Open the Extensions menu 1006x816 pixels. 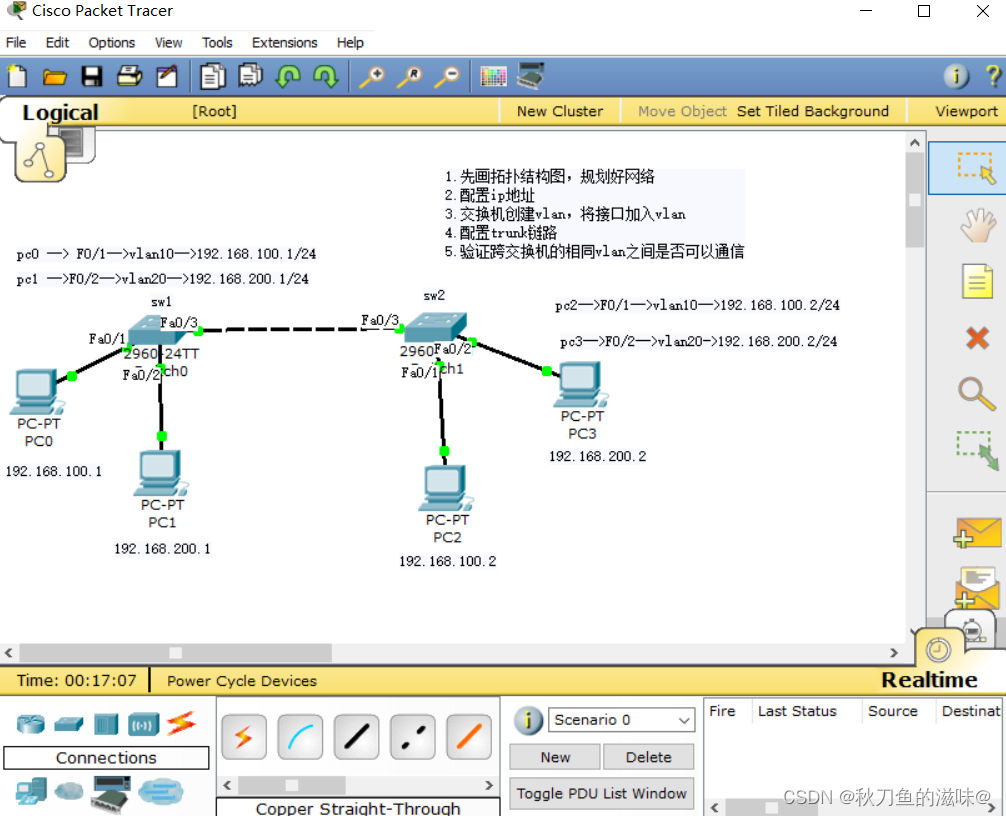point(284,43)
